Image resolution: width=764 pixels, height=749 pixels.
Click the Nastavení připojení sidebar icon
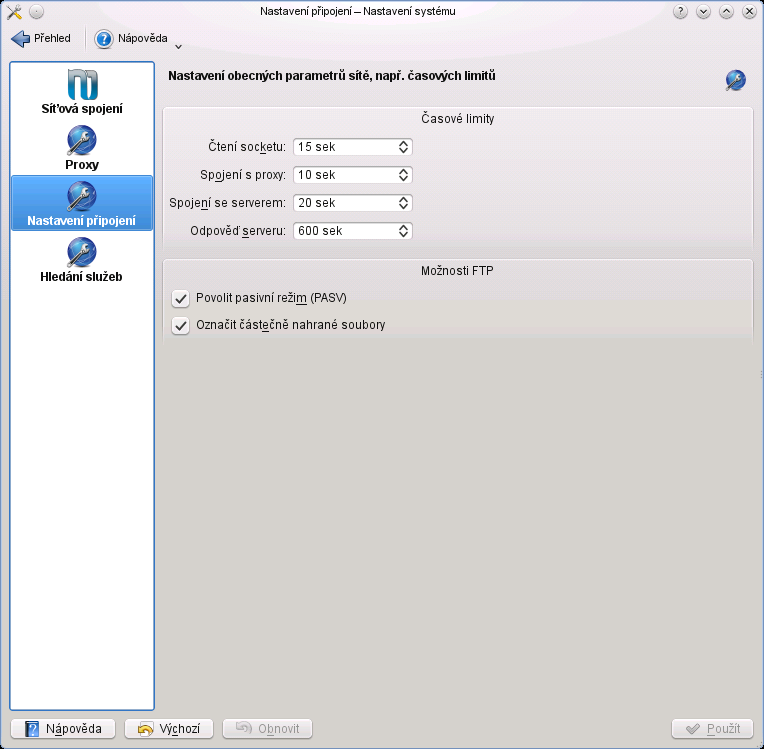click(x=82, y=196)
